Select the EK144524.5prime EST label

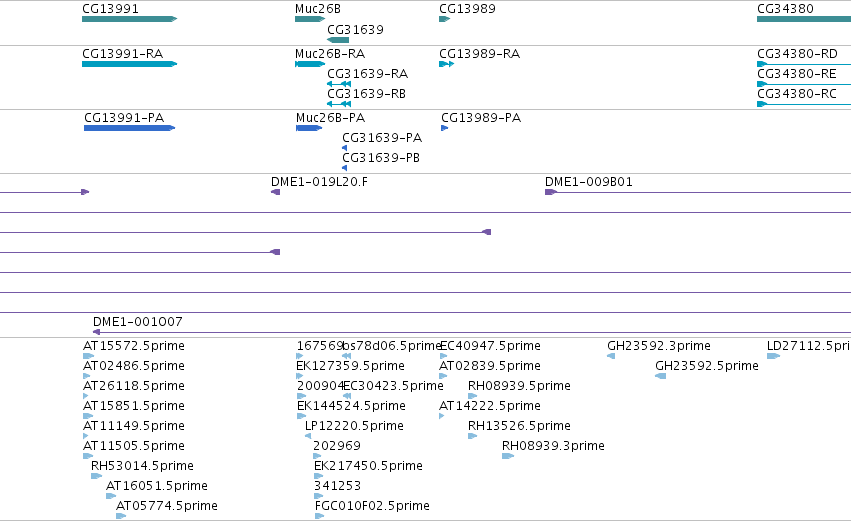pos(351,406)
